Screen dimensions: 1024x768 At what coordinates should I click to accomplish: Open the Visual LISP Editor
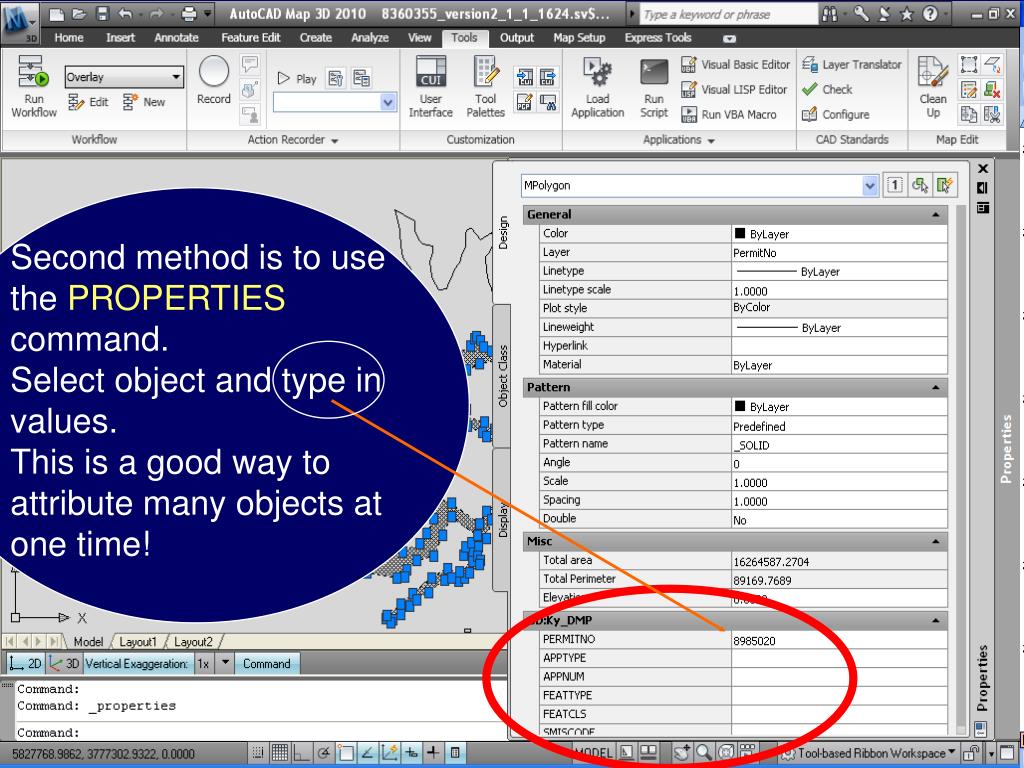pos(734,89)
